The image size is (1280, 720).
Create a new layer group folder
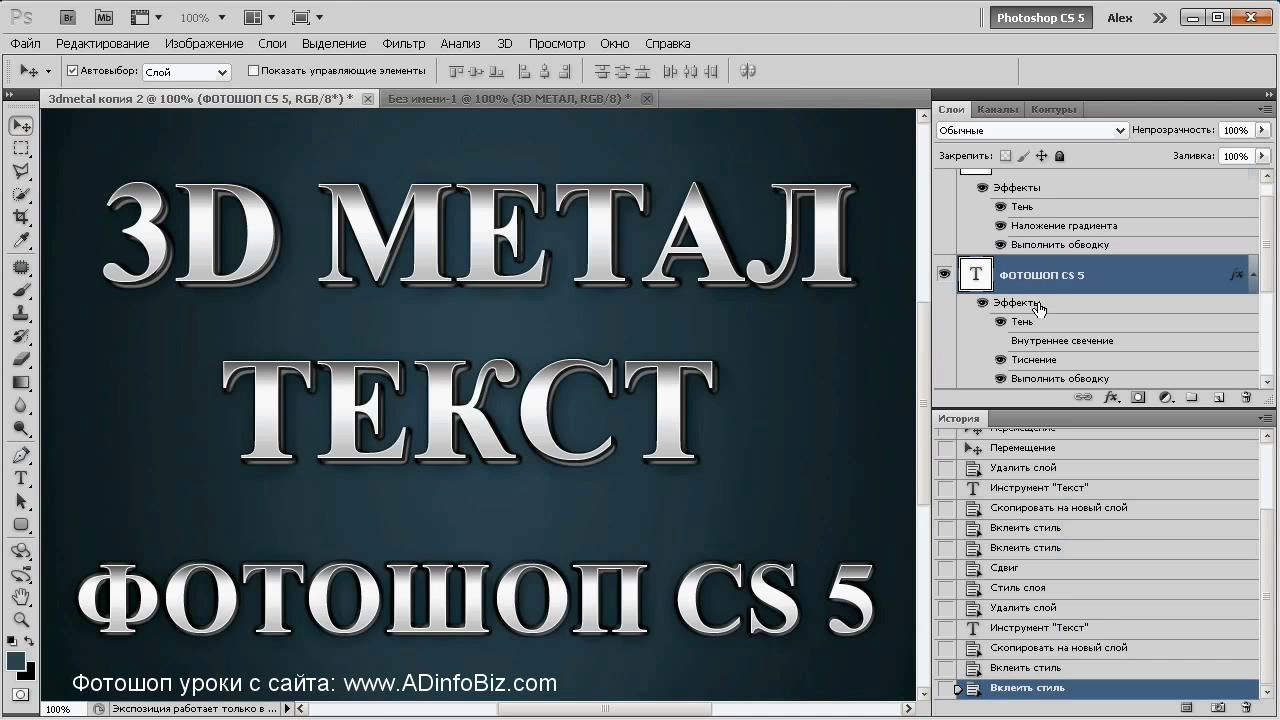click(x=1192, y=397)
